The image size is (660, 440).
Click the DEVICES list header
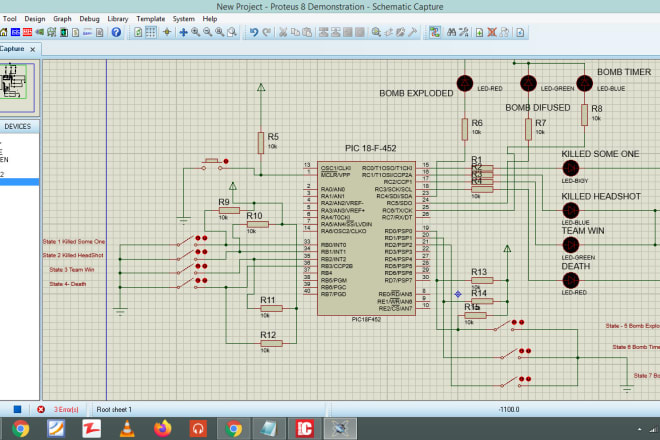[19, 126]
